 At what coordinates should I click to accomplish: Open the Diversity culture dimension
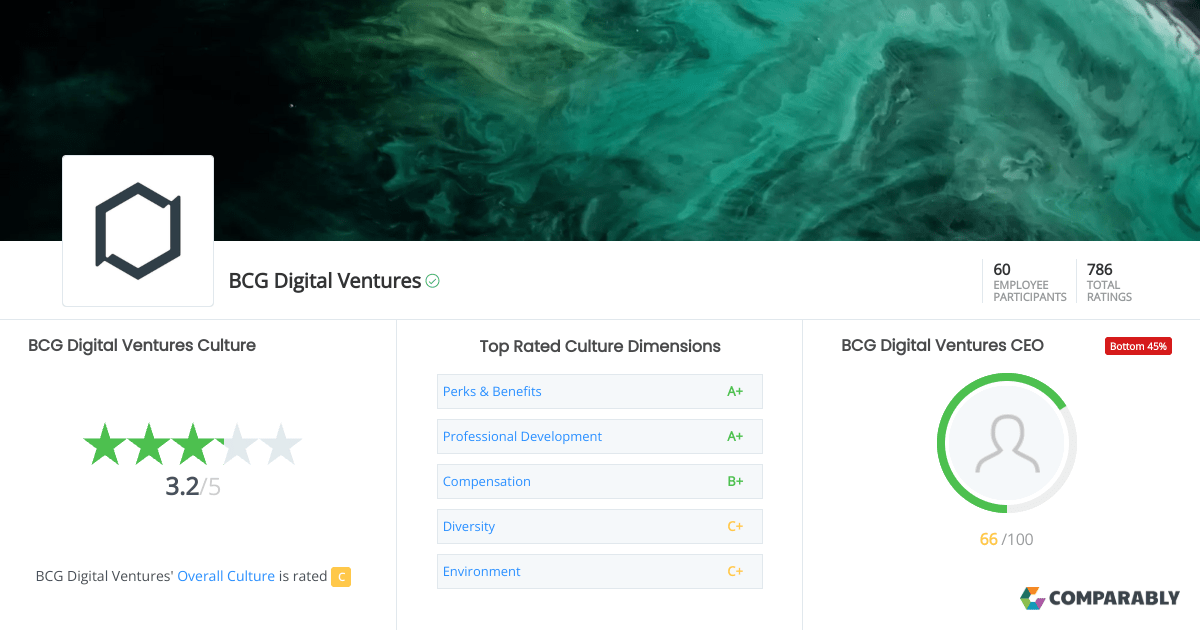(600, 526)
